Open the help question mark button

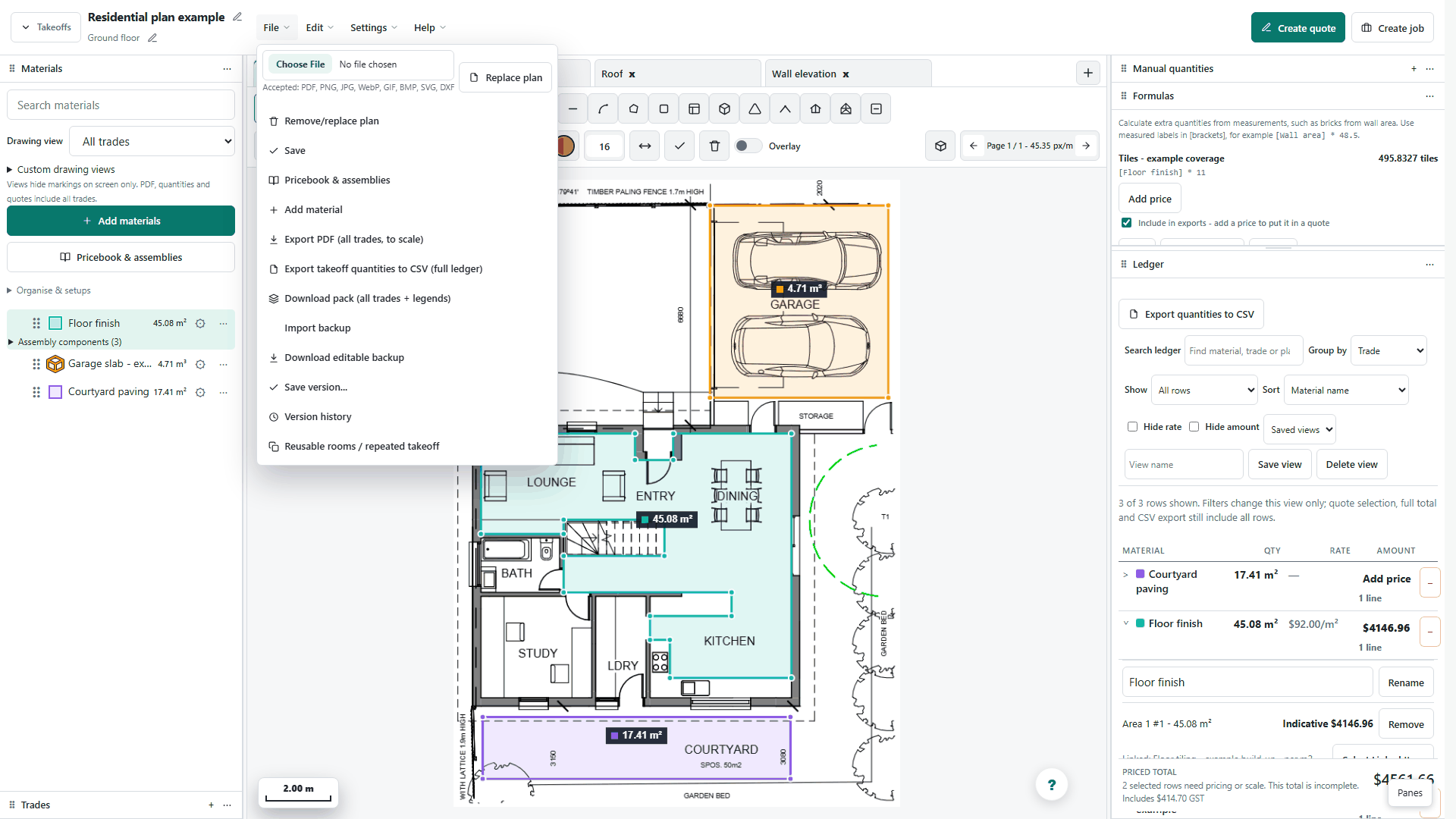pyautogui.click(x=1051, y=785)
